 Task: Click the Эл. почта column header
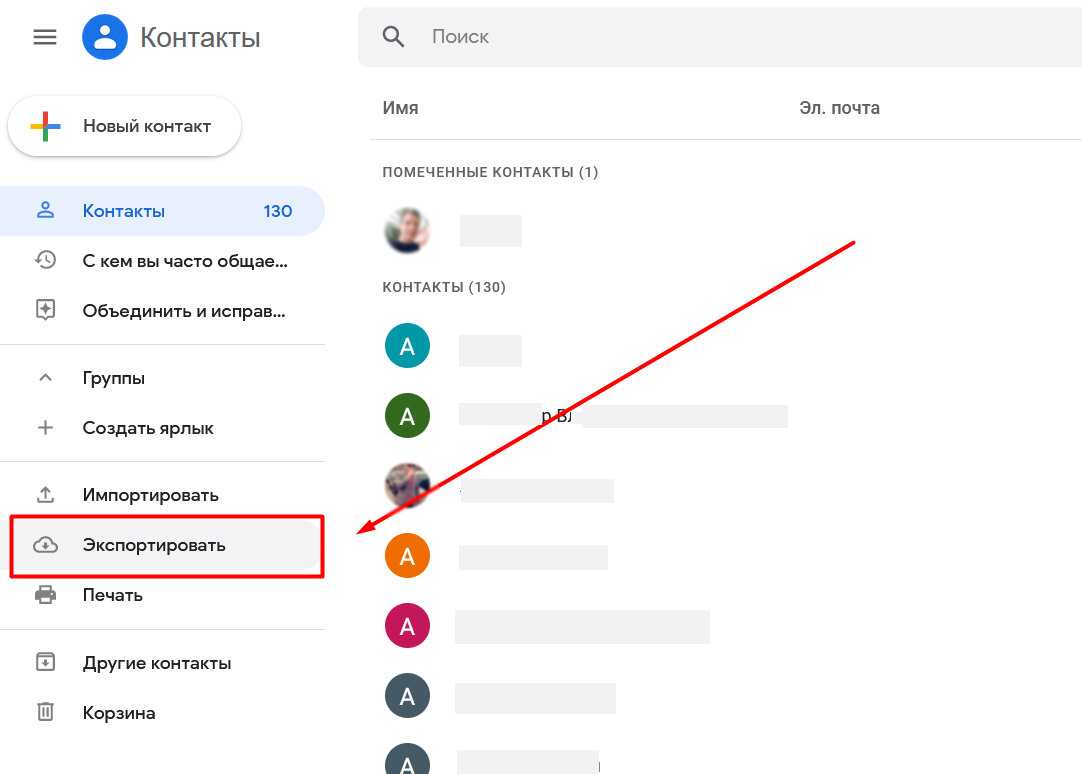pos(839,108)
